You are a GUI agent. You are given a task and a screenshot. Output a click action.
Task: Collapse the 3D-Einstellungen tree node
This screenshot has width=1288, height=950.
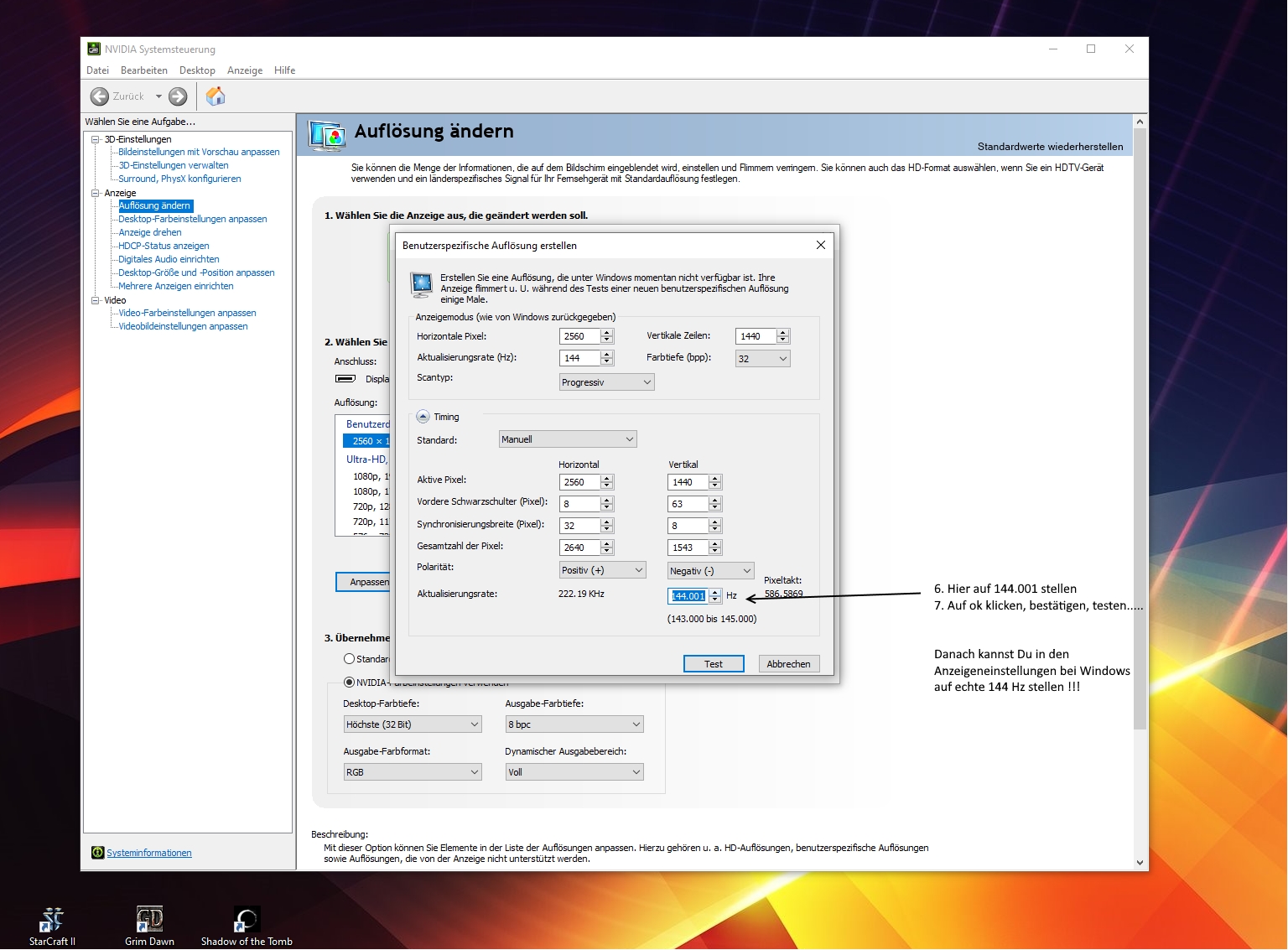[x=96, y=139]
